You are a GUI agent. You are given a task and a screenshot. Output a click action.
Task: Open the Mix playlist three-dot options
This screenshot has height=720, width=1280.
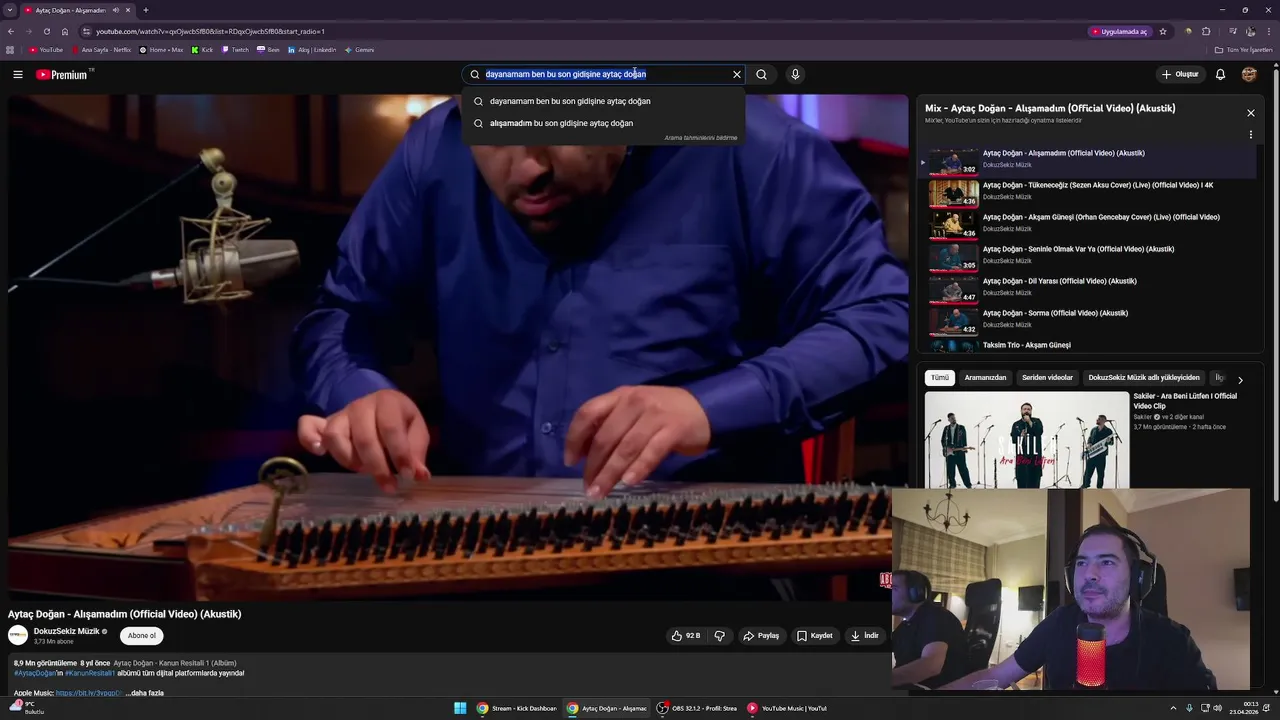coord(1250,134)
